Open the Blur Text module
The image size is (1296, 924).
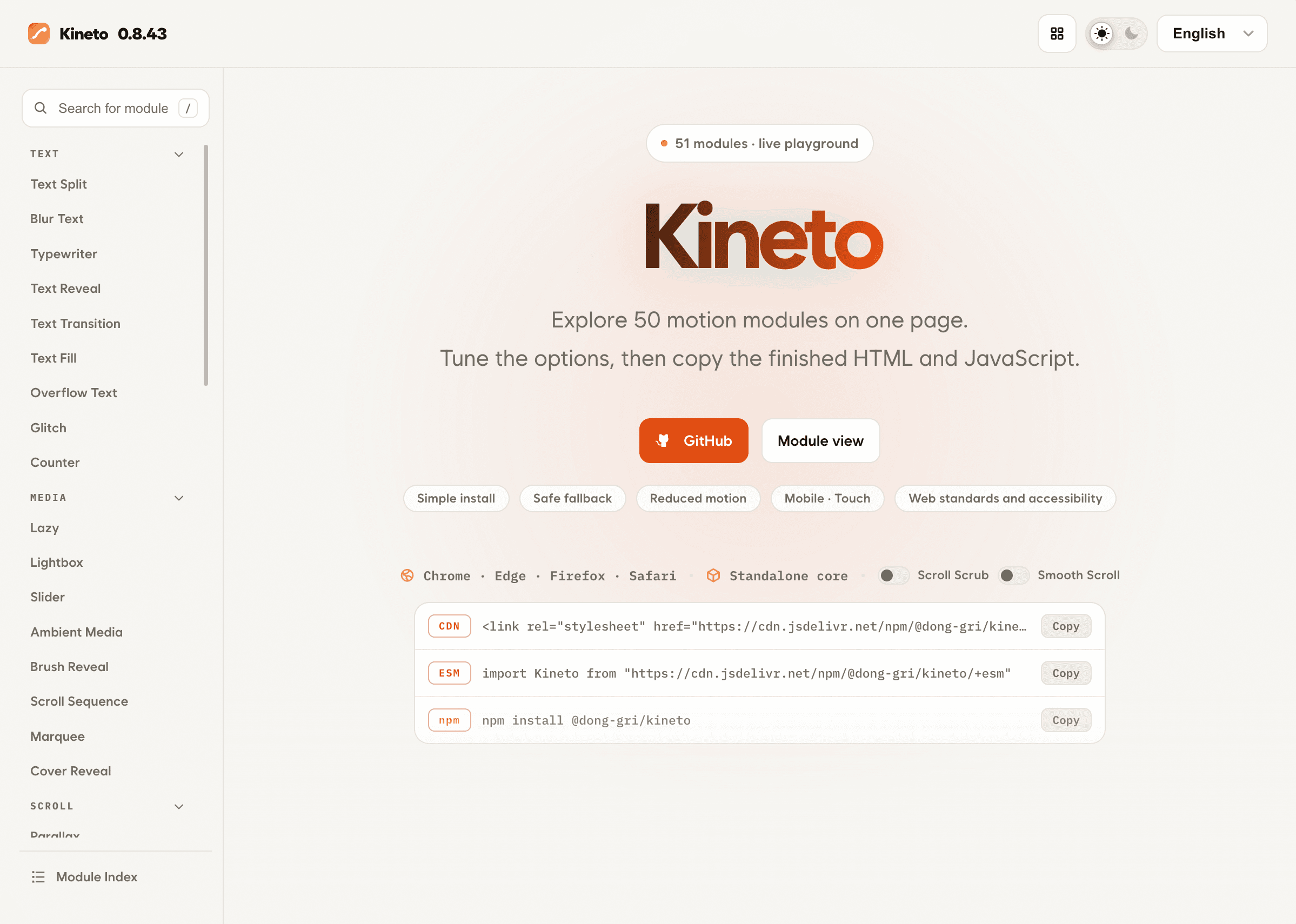click(57, 218)
